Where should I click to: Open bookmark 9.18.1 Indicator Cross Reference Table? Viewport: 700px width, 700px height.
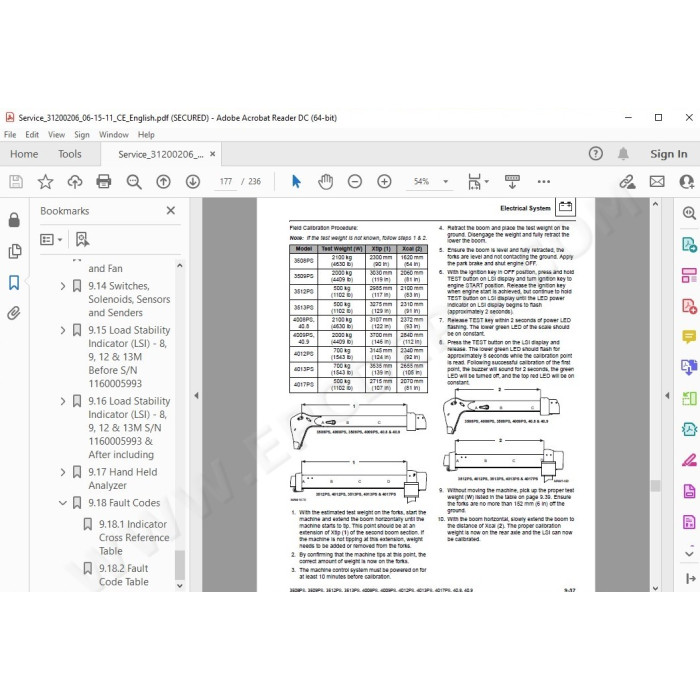click(134, 538)
